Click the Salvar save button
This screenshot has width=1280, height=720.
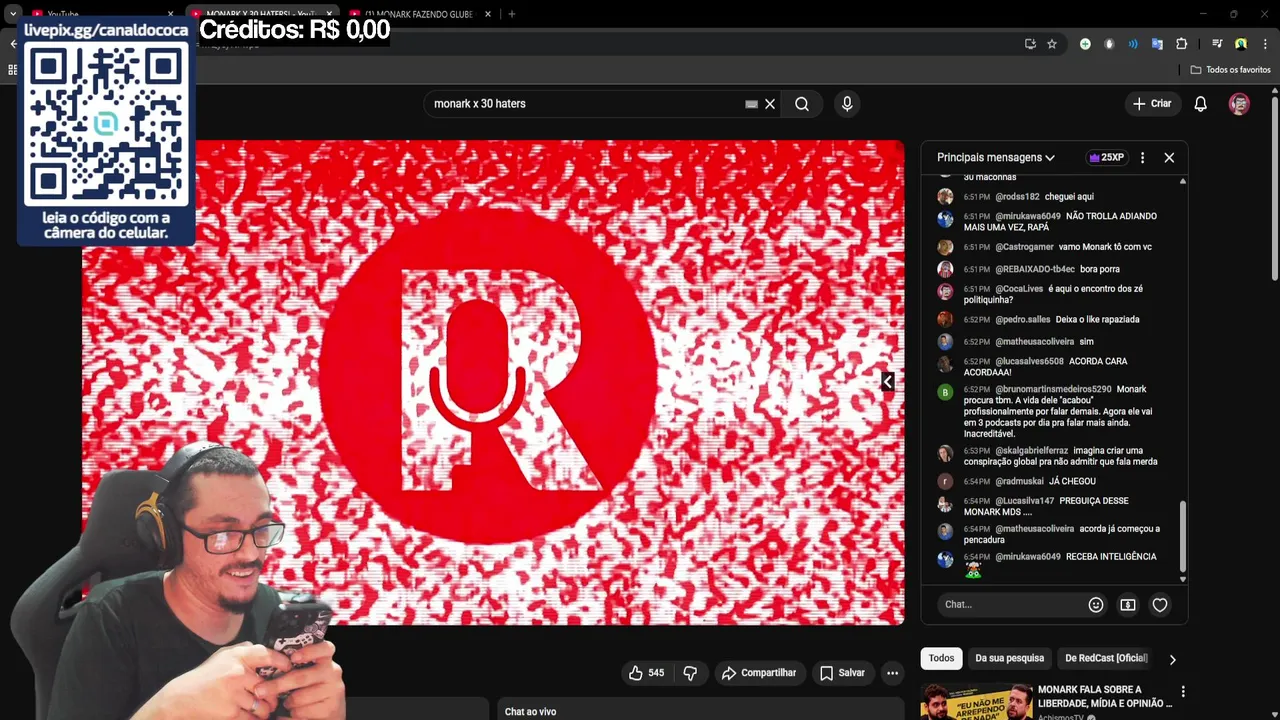point(842,673)
